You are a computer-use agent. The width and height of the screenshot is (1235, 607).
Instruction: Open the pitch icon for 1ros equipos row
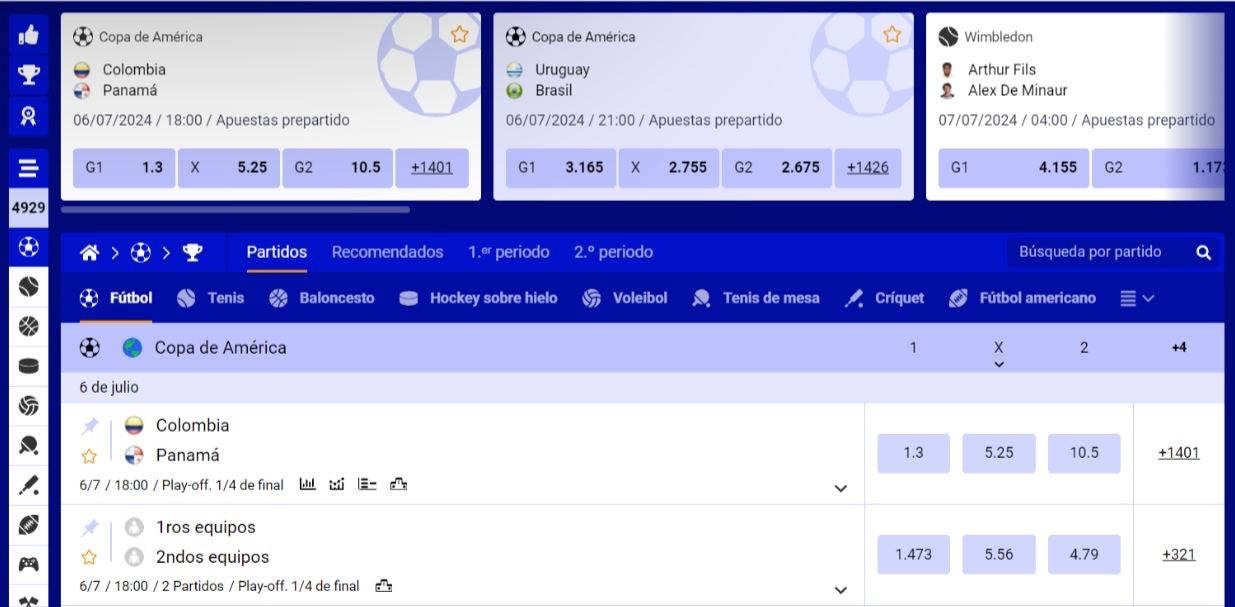tap(384, 586)
